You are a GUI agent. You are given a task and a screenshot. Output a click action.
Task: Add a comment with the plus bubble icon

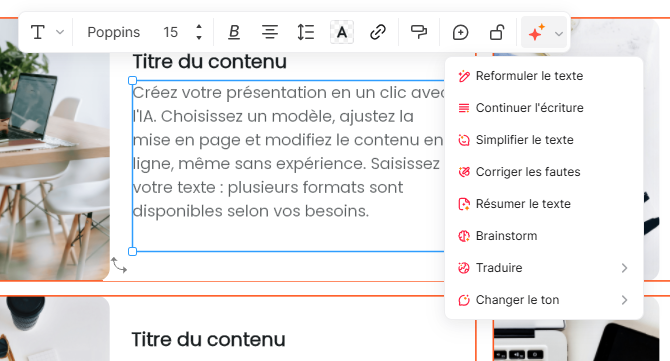point(460,32)
